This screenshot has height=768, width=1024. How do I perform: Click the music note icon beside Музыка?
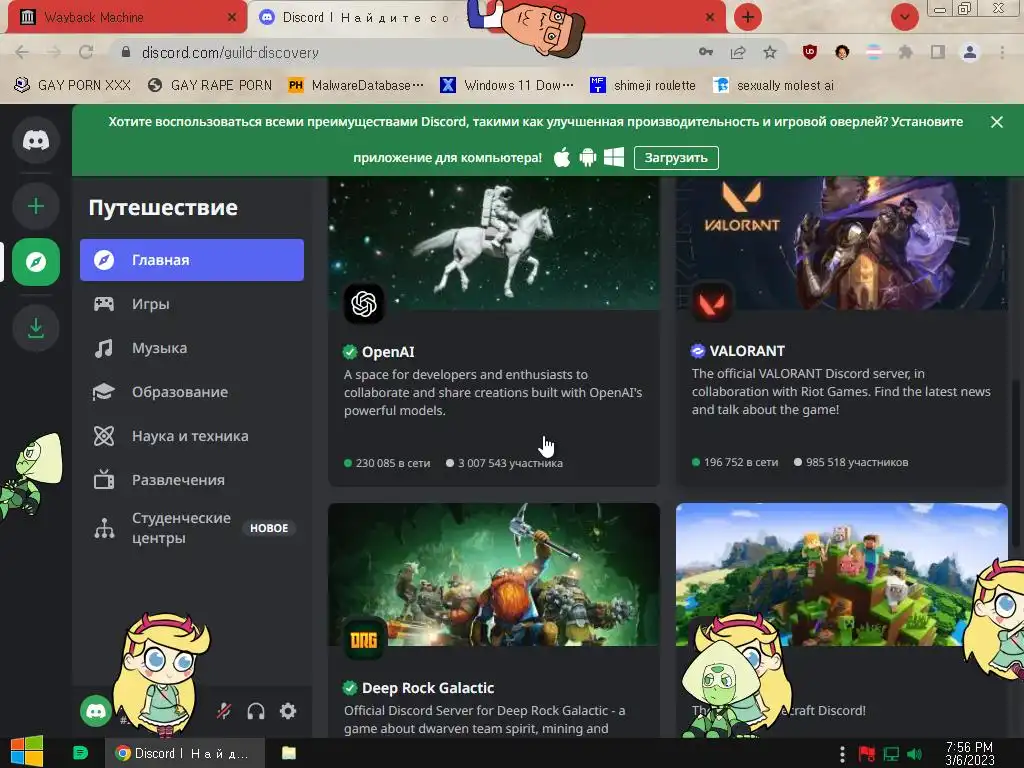(x=104, y=348)
